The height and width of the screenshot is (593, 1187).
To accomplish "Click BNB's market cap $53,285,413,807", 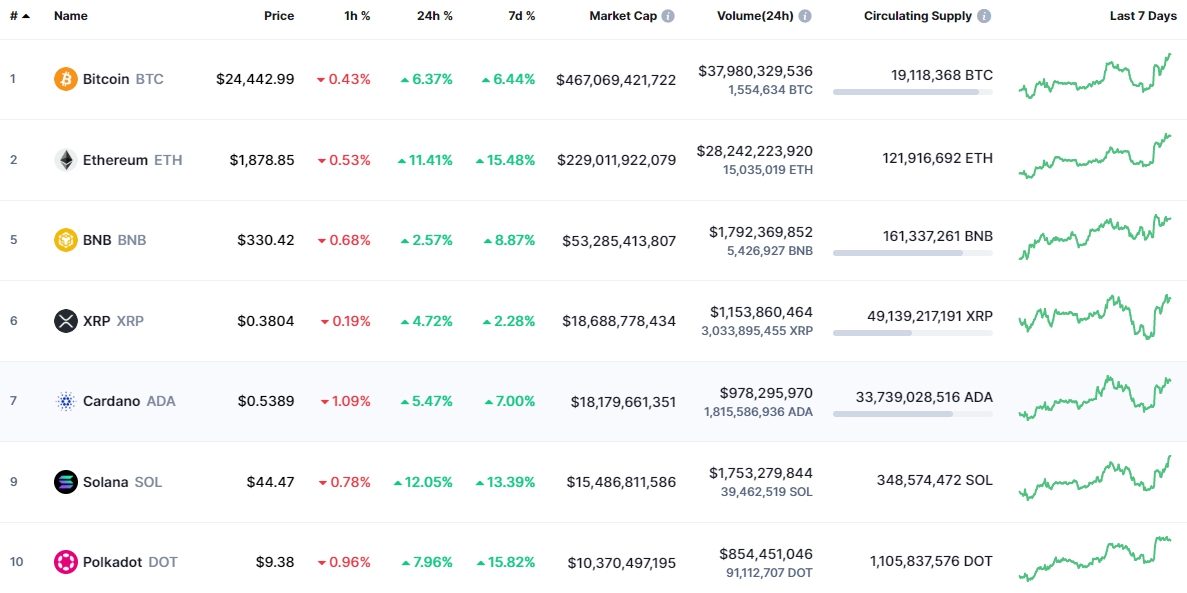I will click(619, 241).
